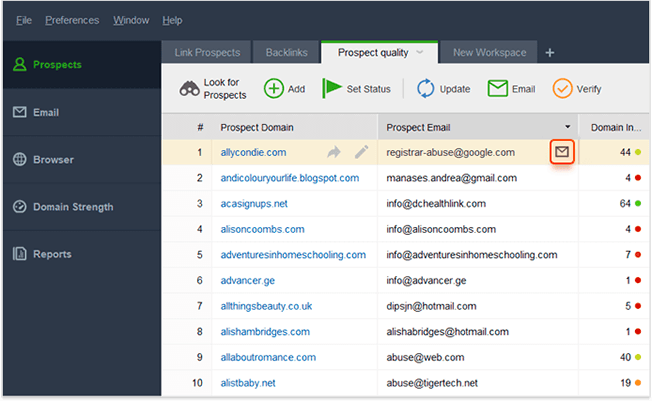Screen dimensions: 652x401
Task: Expand the Prospect quality tab dropdown chevron
Action: click(x=420, y=52)
